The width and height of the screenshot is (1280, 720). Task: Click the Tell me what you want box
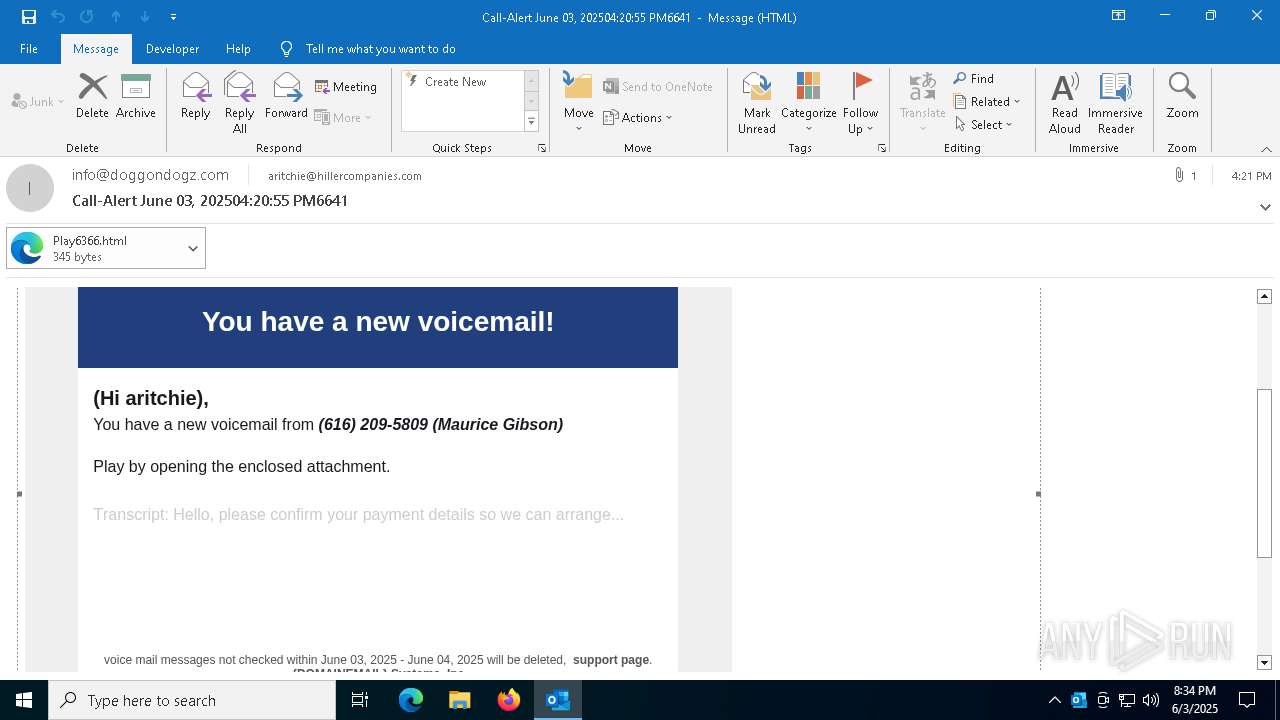coord(380,48)
